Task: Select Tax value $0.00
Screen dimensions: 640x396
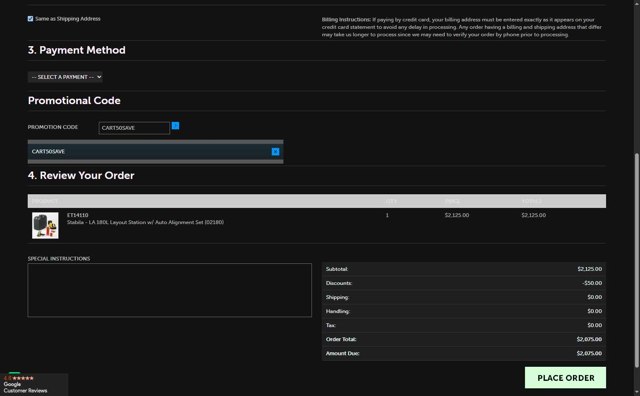Action: [595, 325]
